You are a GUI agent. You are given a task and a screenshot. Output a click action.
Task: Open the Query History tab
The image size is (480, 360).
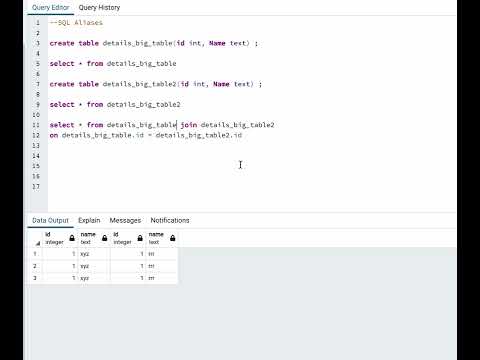(99, 7)
